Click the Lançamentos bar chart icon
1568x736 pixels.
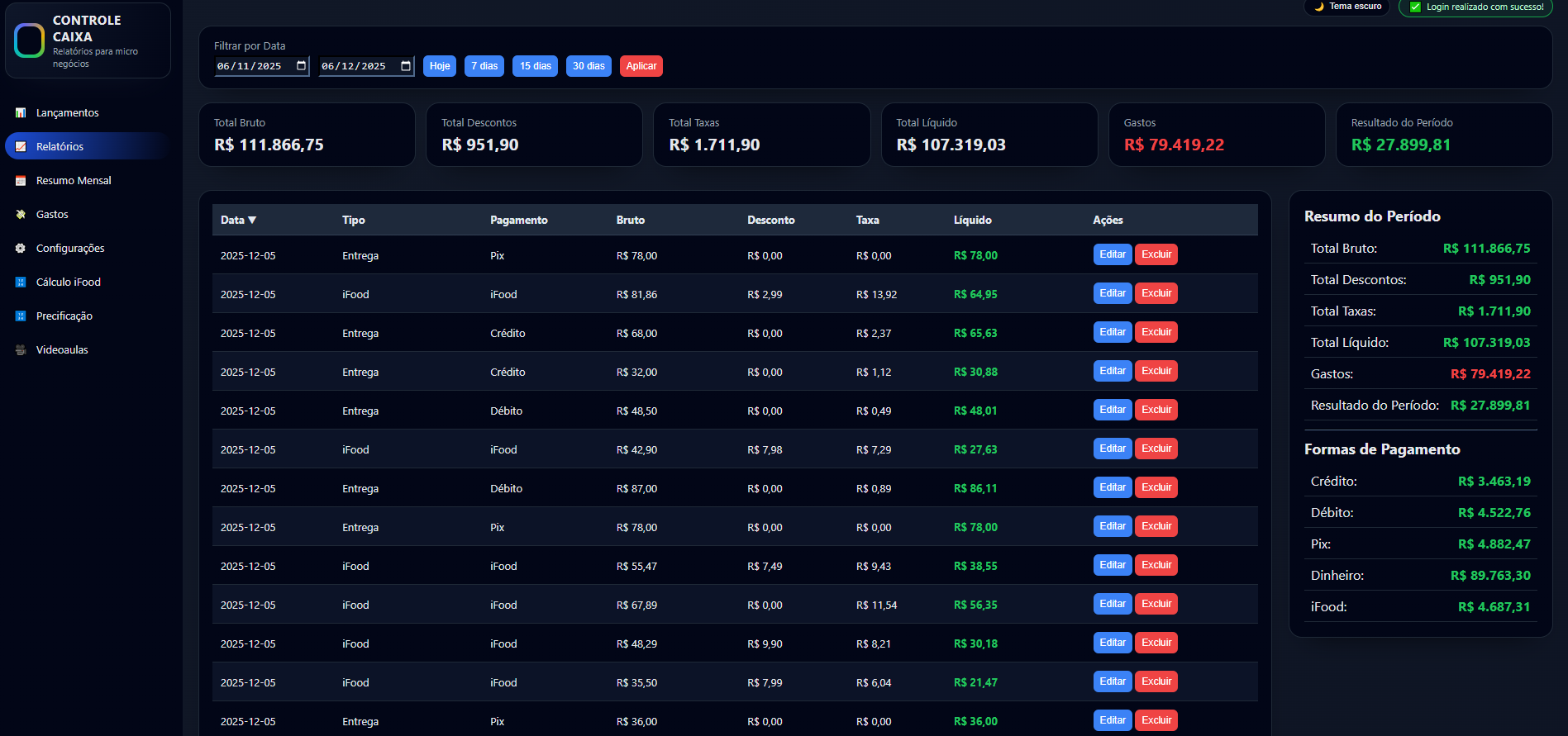coord(21,113)
